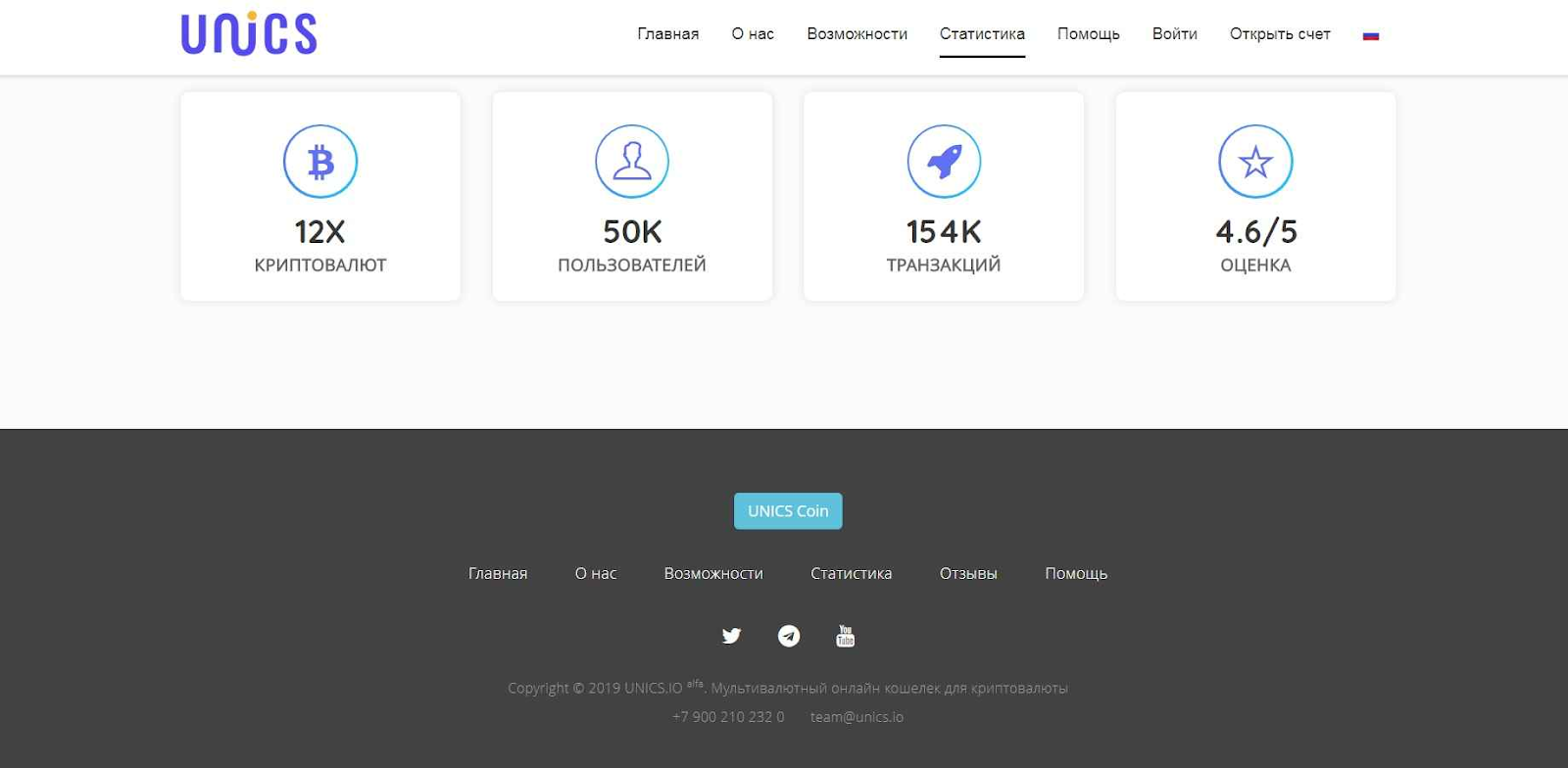Click the UNICS logo in header
The image size is (1568, 768).
coord(249,33)
